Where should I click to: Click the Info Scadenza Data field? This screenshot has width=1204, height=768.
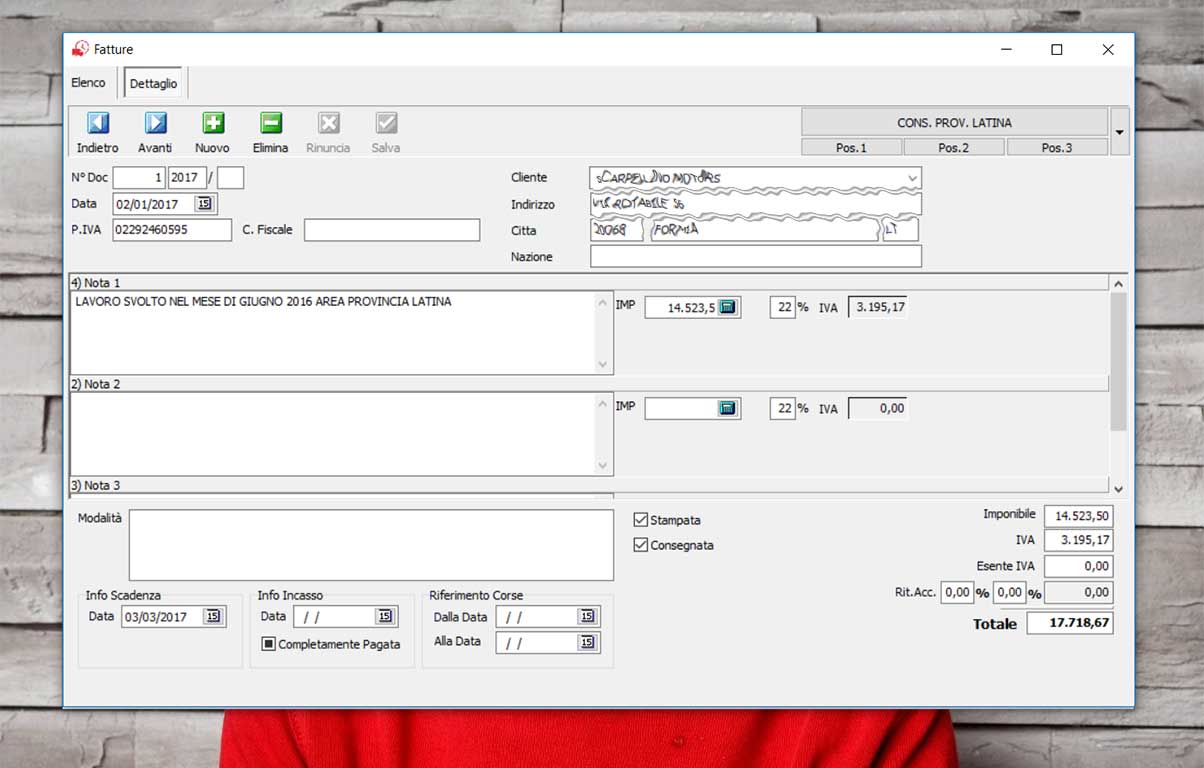click(x=162, y=617)
